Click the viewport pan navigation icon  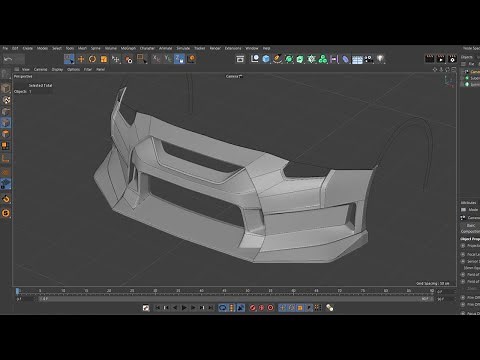pyautogui.click(x=435, y=70)
